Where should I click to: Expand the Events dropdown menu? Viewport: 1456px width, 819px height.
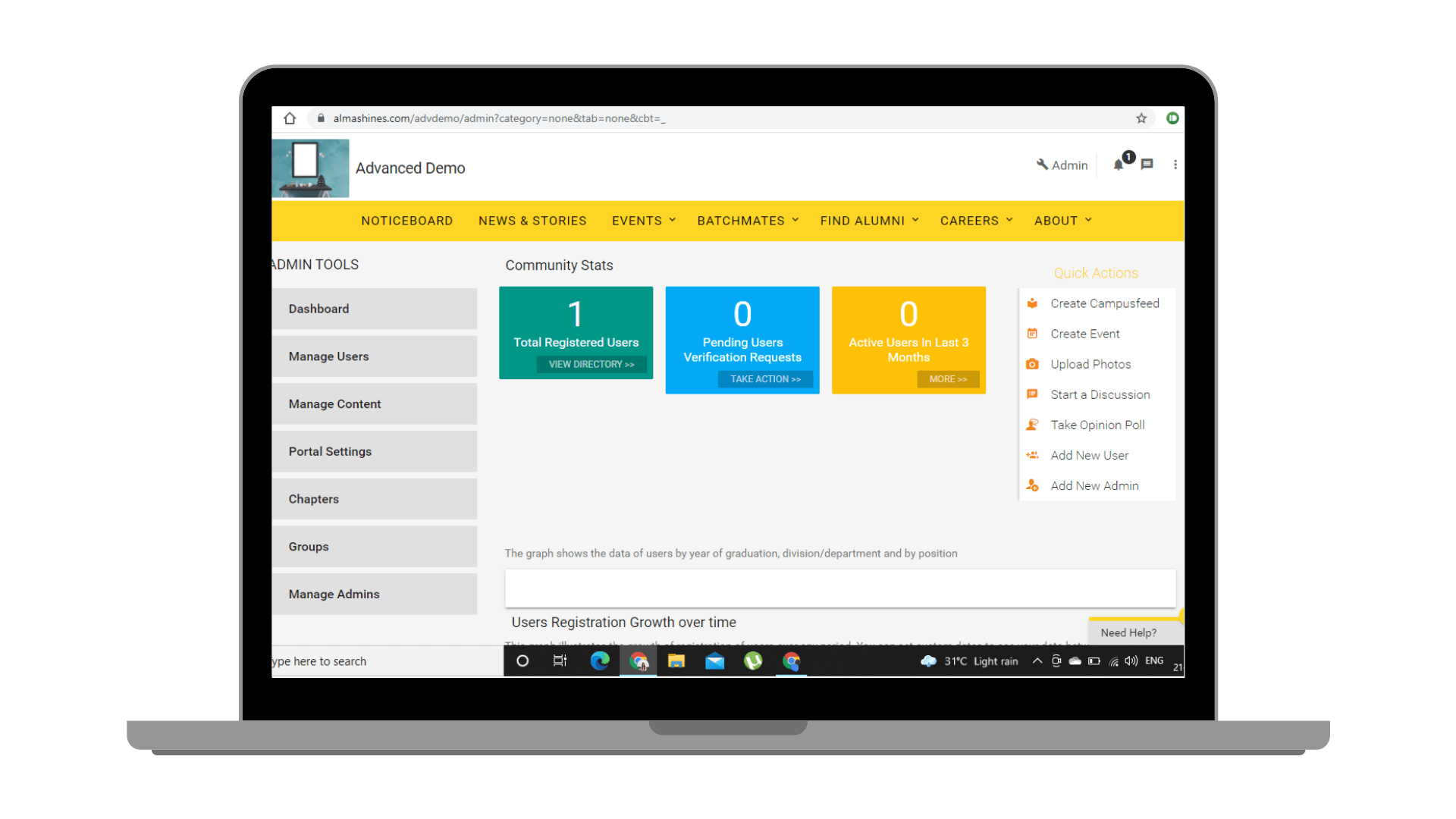(642, 220)
